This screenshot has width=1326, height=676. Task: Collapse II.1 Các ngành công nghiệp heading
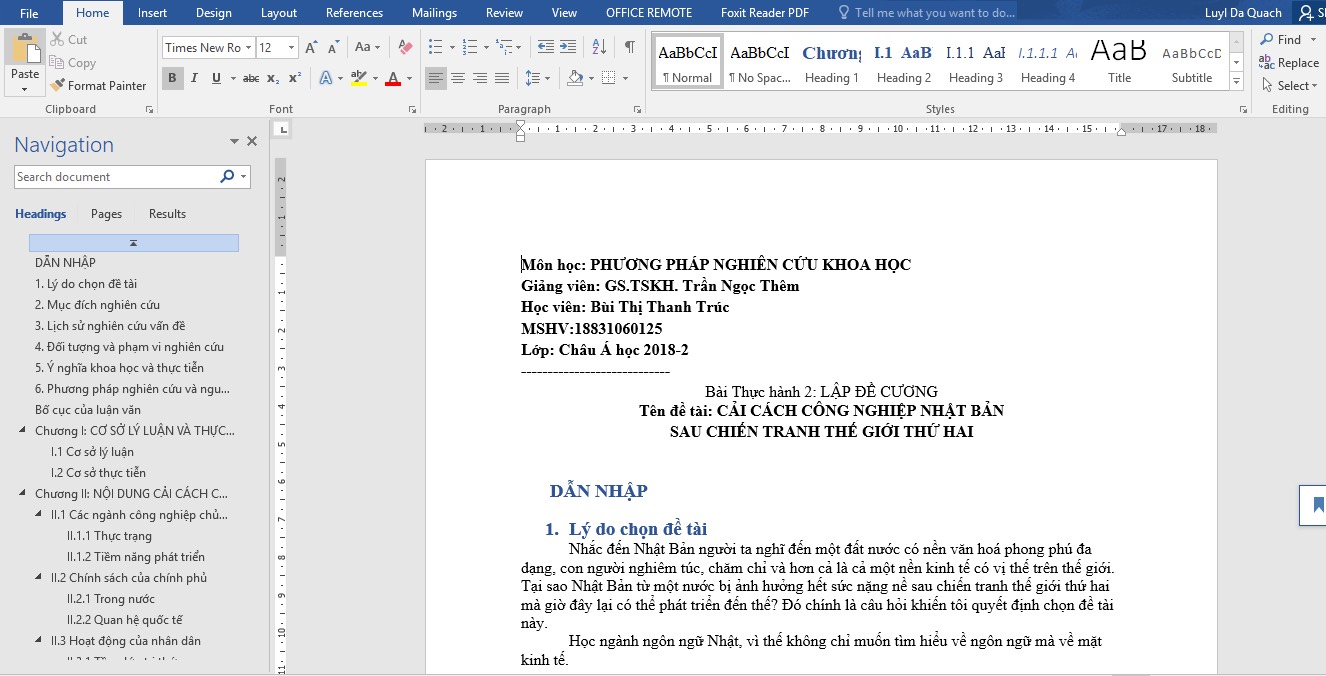click(39, 515)
